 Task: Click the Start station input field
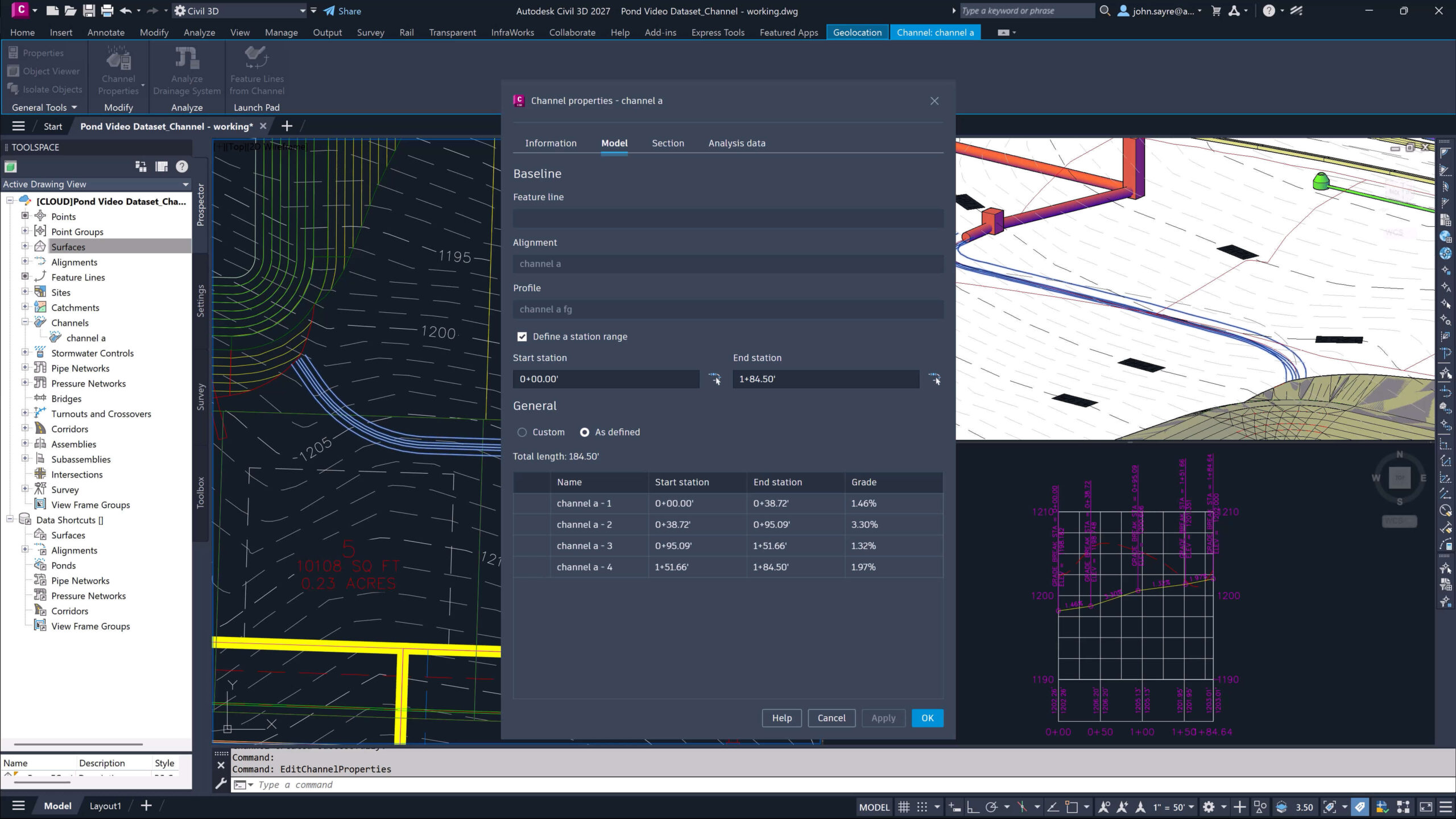[606, 379]
